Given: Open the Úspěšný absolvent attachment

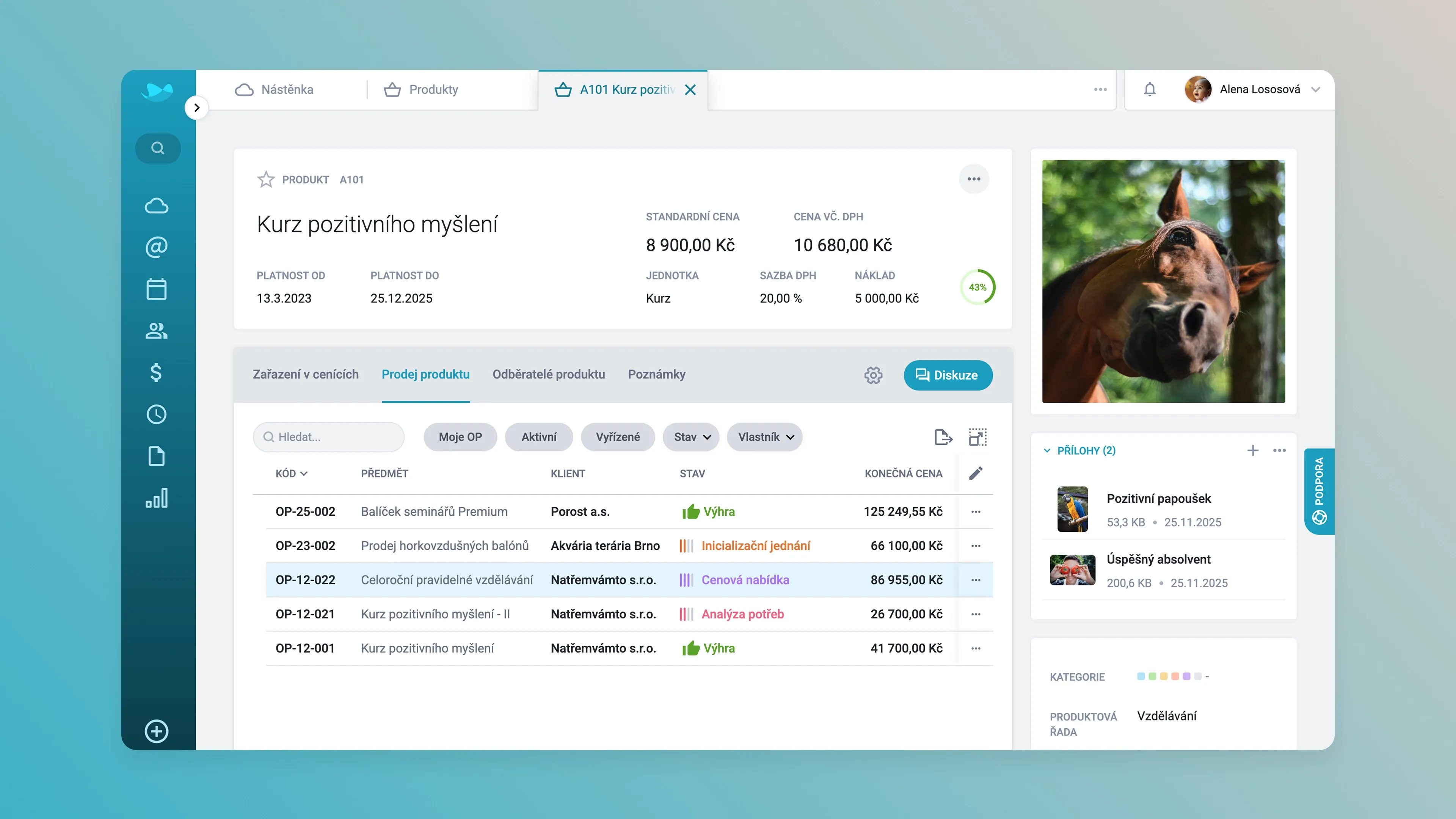Looking at the screenshot, I should (1159, 559).
